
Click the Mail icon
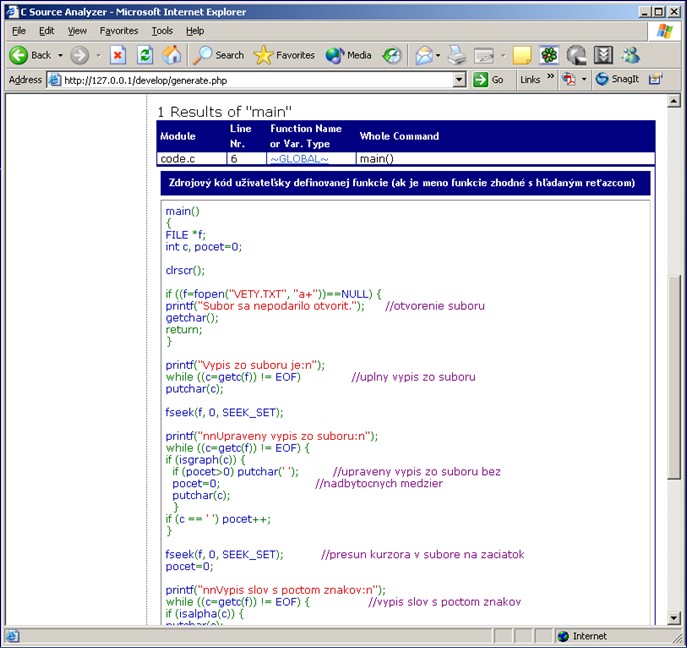point(423,55)
